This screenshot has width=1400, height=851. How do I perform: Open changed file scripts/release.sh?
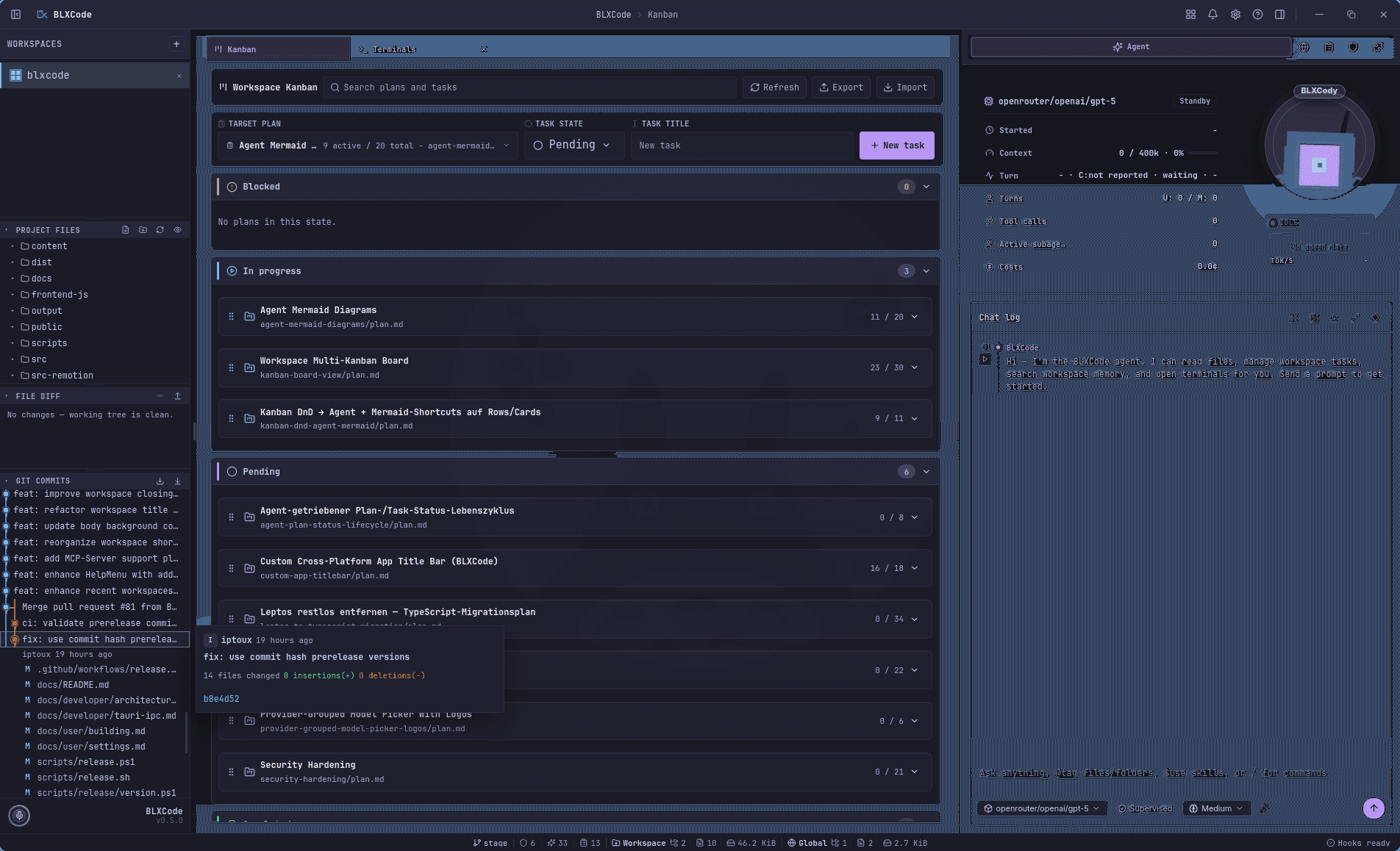pos(83,778)
